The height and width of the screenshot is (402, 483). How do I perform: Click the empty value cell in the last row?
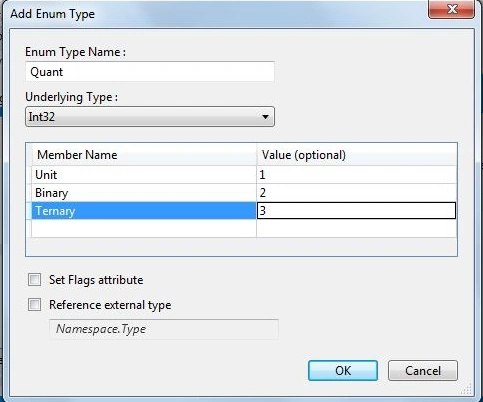coord(357,228)
